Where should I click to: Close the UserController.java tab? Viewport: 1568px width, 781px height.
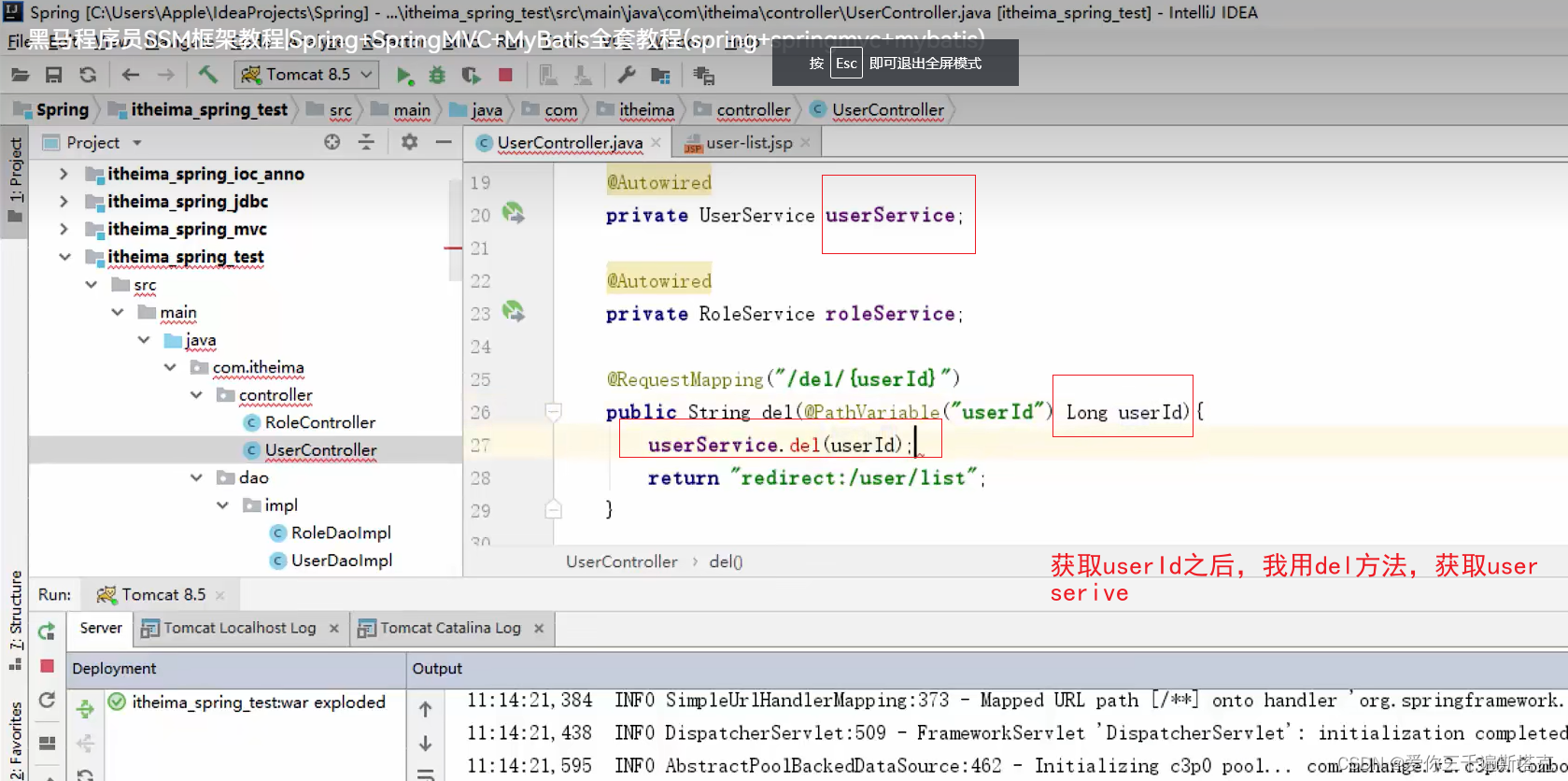click(x=657, y=143)
